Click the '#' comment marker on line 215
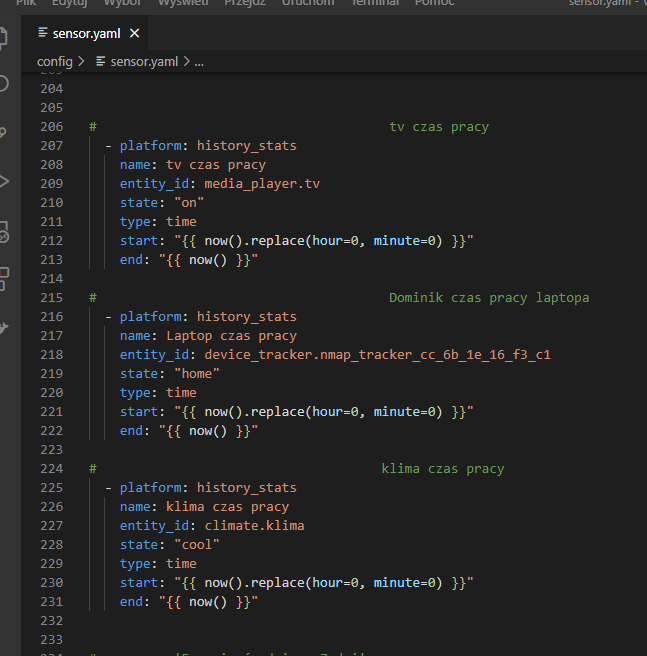The width and height of the screenshot is (647, 656). coord(93,298)
